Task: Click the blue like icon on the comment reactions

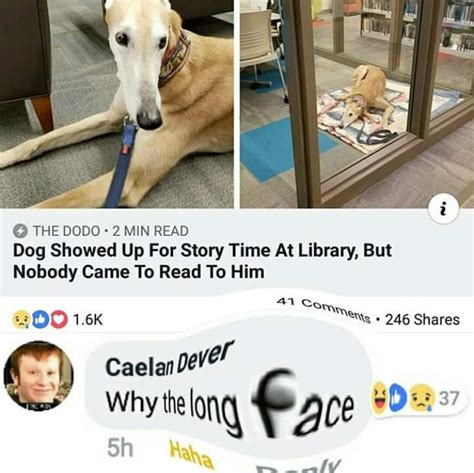Action: click(399, 398)
